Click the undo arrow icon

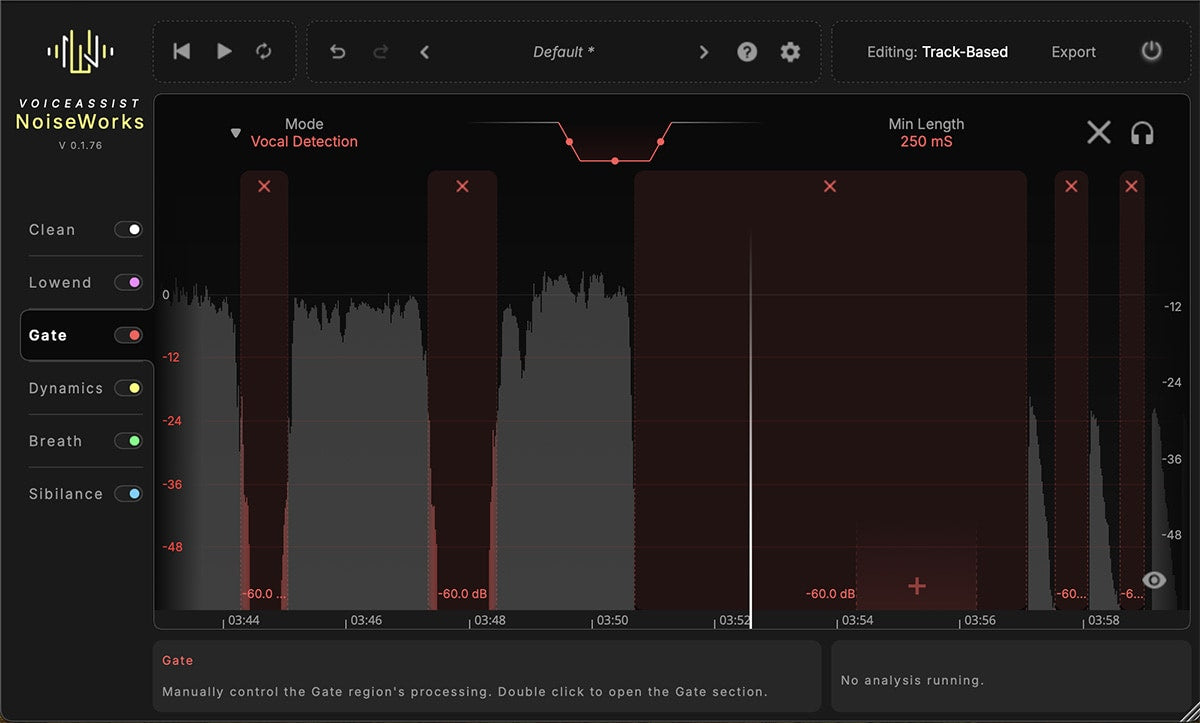(338, 52)
